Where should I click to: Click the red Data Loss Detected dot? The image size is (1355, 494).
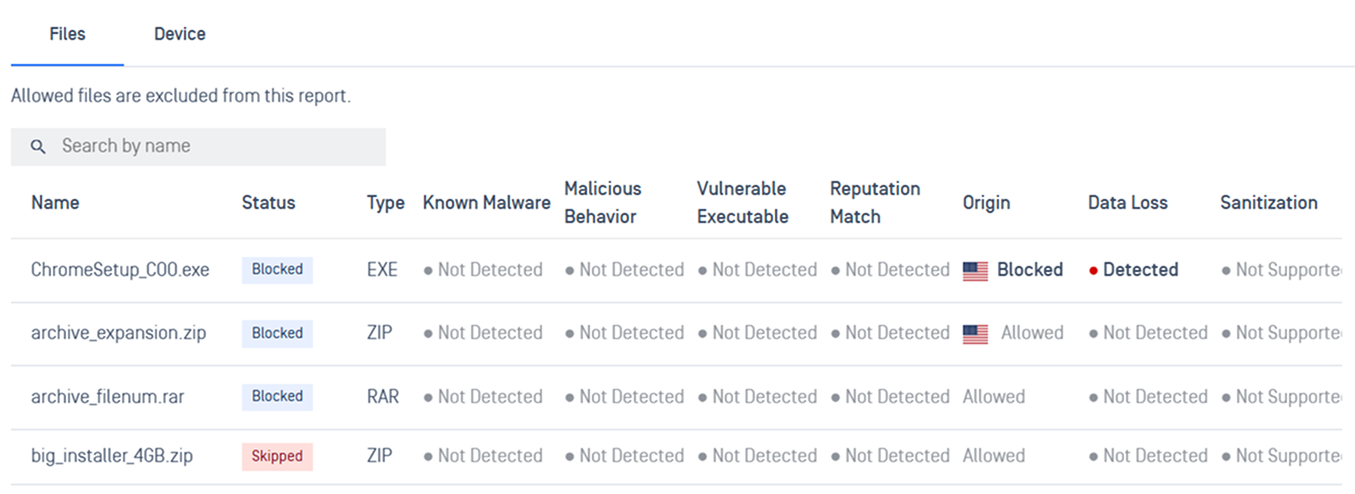click(1094, 271)
